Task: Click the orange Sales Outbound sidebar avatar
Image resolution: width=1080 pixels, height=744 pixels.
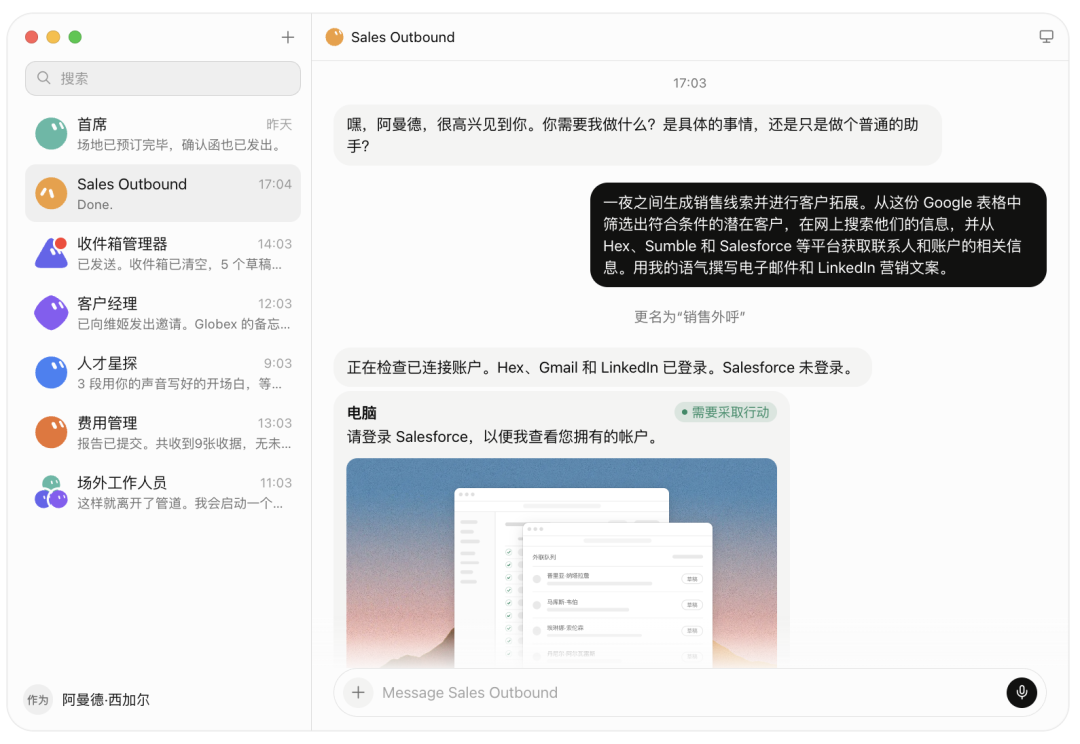Action: point(51,194)
